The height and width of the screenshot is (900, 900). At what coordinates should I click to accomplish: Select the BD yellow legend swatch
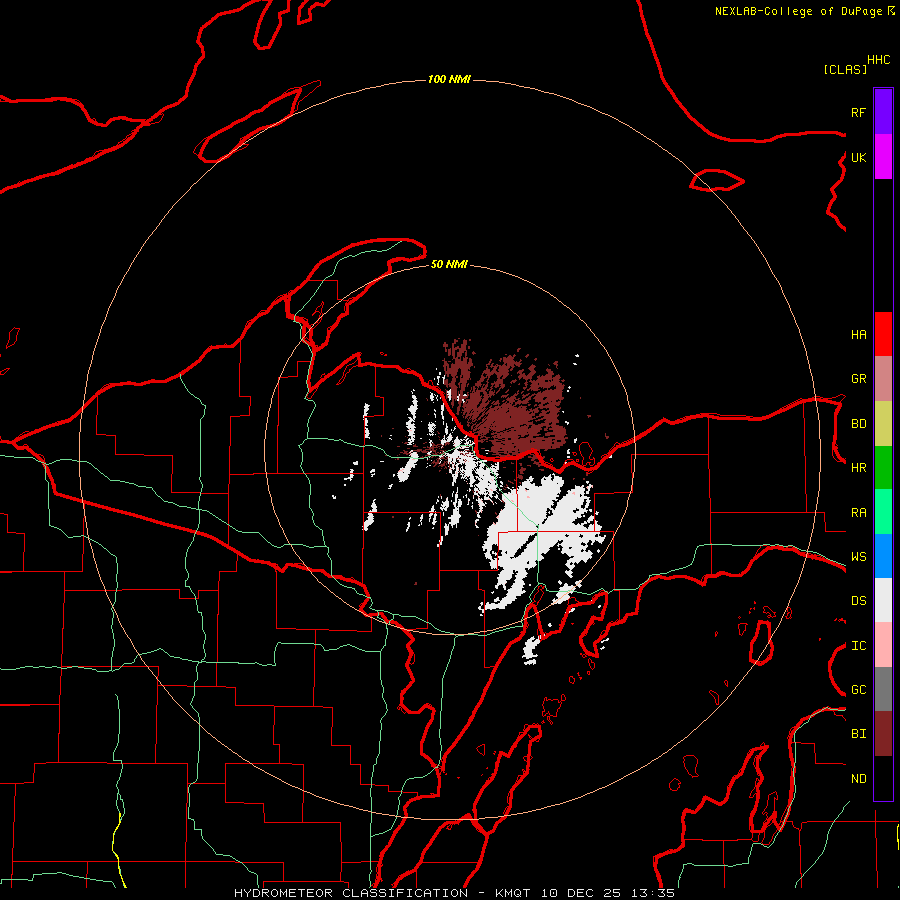tap(883, 424)
